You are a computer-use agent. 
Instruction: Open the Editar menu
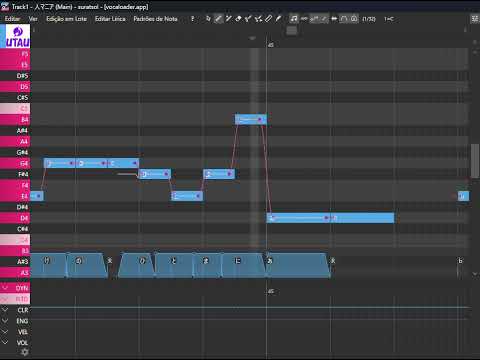point(12,19)
